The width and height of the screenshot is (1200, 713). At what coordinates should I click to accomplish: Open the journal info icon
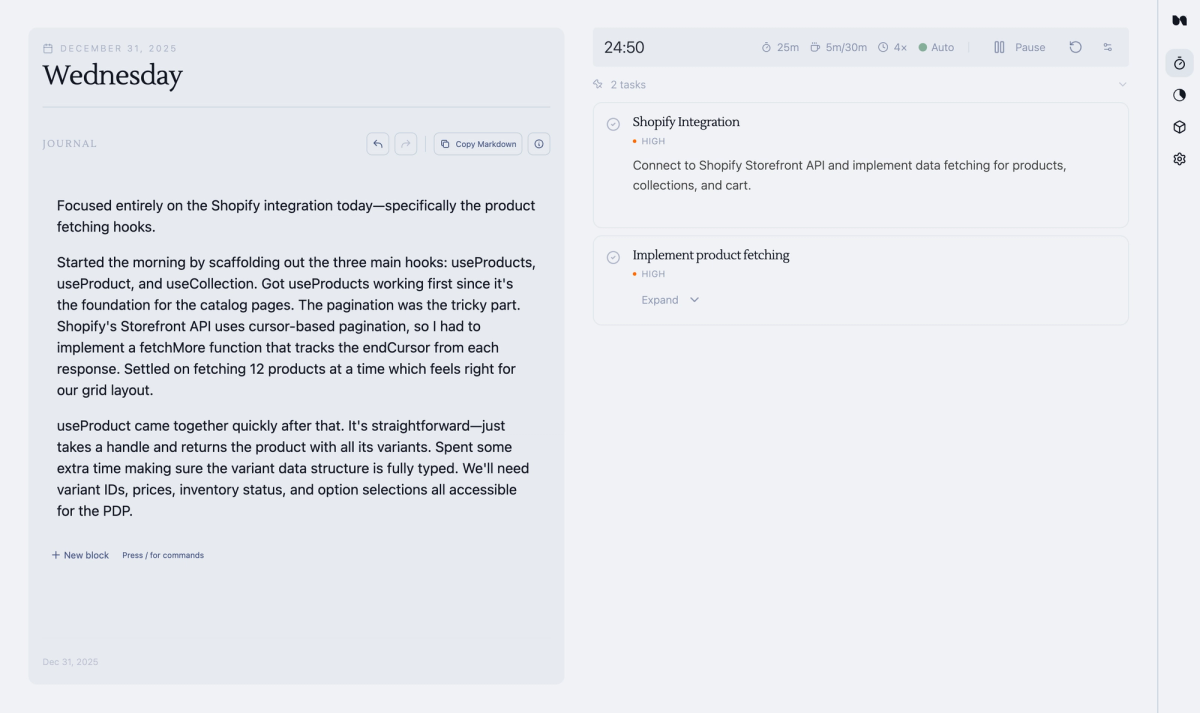(539, 144)
